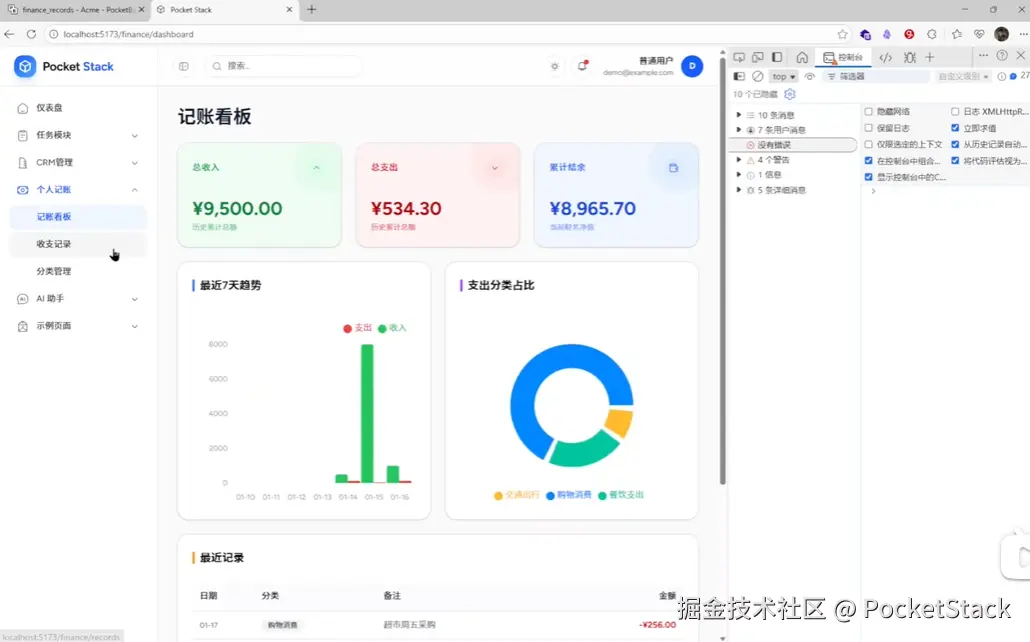This screenshot has width=1030, height=642.
Task: Click the 总收入 card up-arrow icon
Action: pyautogui.click(x=317, y=168)
